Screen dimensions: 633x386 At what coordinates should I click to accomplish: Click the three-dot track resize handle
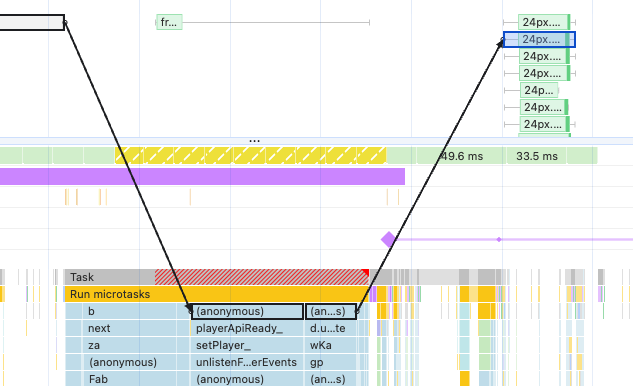point(254,141)
